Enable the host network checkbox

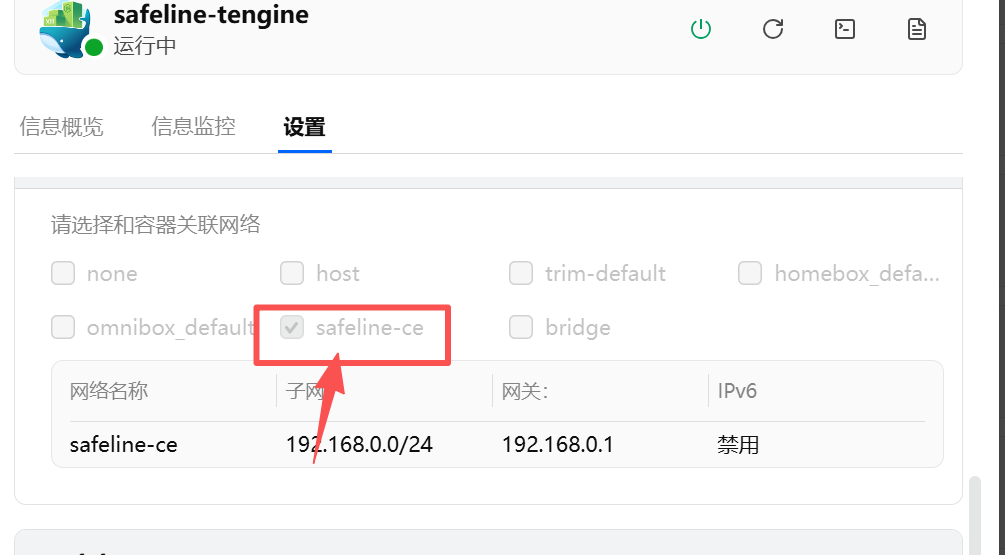(292, 273)
